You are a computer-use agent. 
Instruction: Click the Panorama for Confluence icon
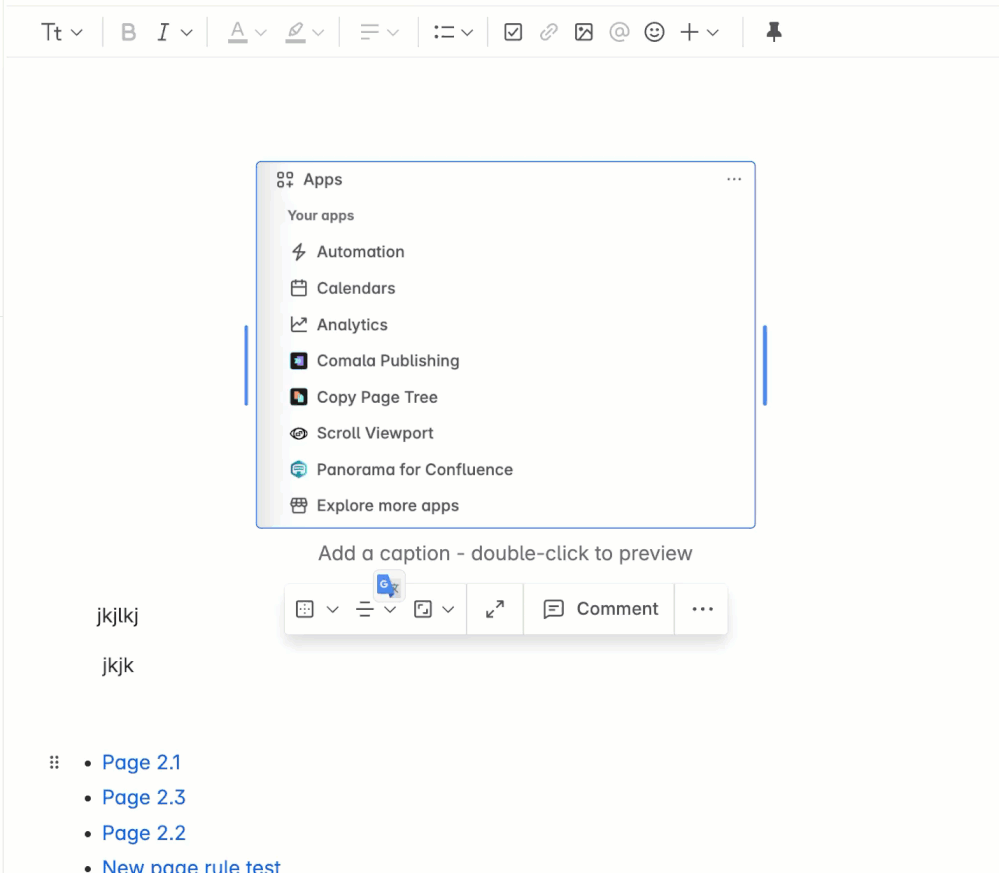point(299,470)
